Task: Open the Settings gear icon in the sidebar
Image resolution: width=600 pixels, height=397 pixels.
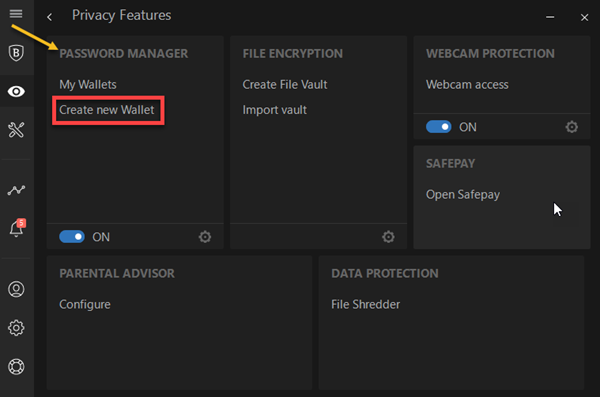Action: pyautogui.click(x=16, y=328)
